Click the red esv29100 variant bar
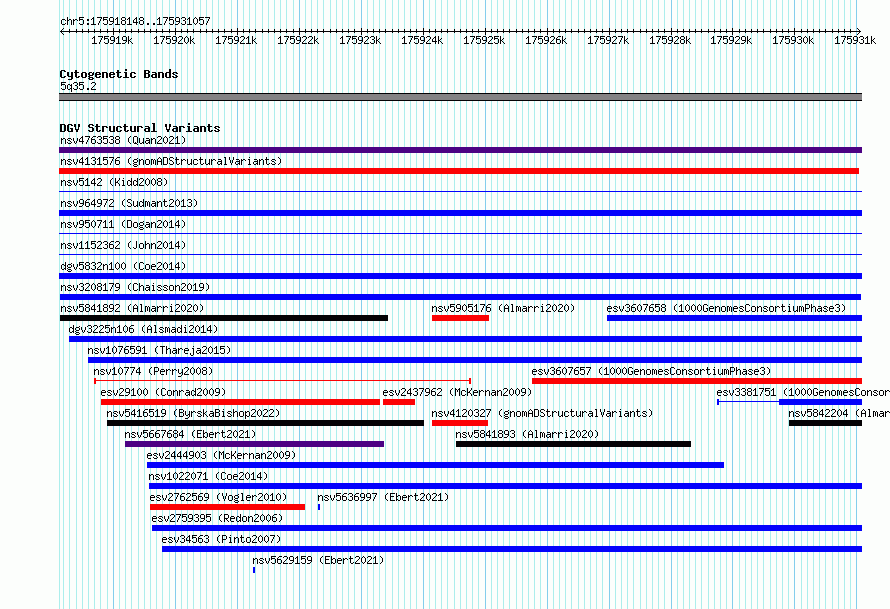Image resolution: width=890 pixels, height=609 pixels. [x=240, y=402]
